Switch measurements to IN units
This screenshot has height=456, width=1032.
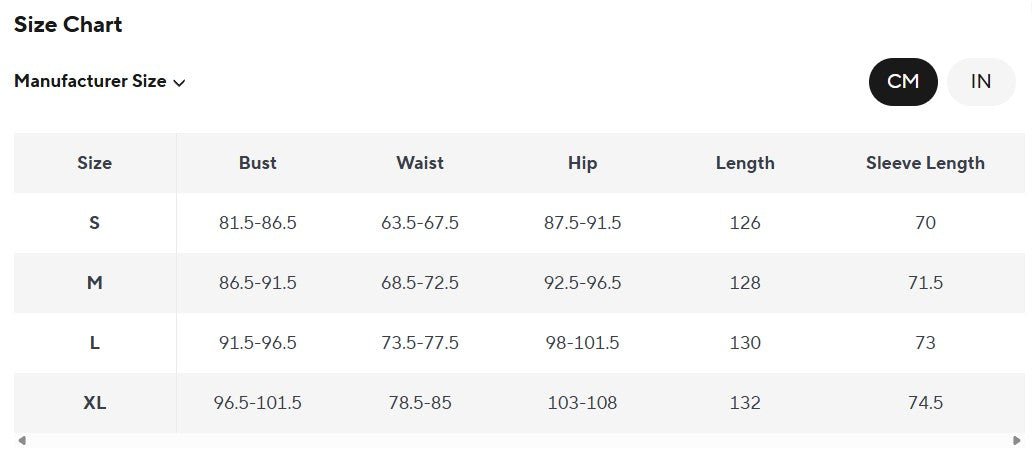(x=981, y=82)
